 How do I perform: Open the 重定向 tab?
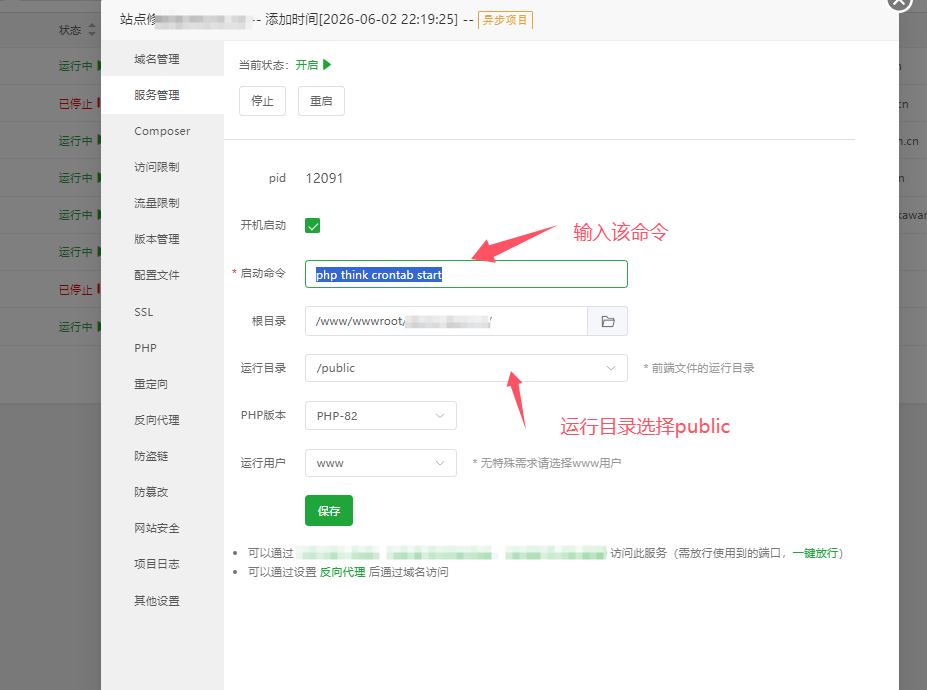click(151, 384)
